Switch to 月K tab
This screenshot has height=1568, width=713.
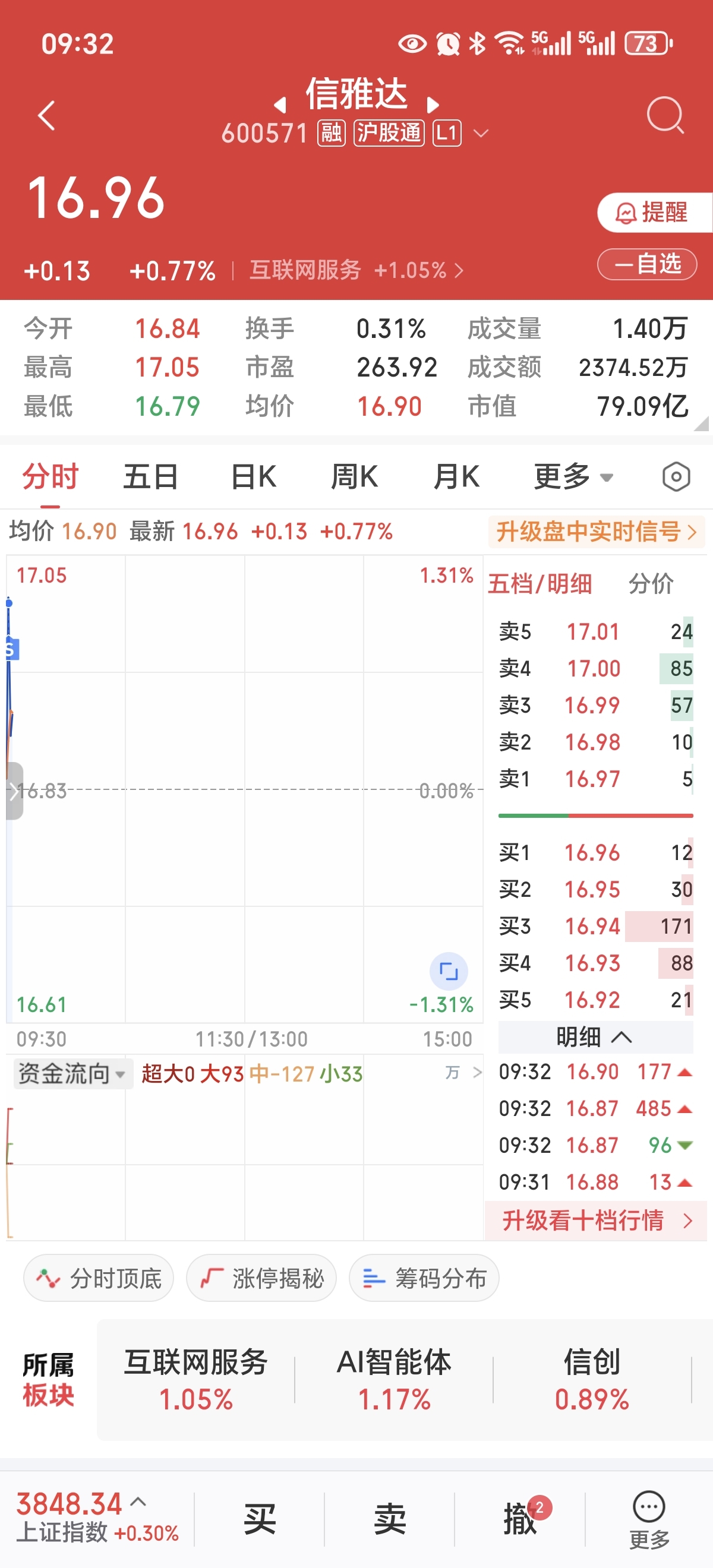point(456,476)
